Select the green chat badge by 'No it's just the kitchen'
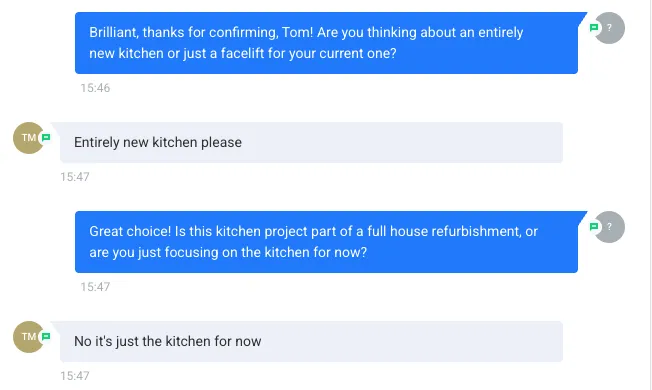 46,336
